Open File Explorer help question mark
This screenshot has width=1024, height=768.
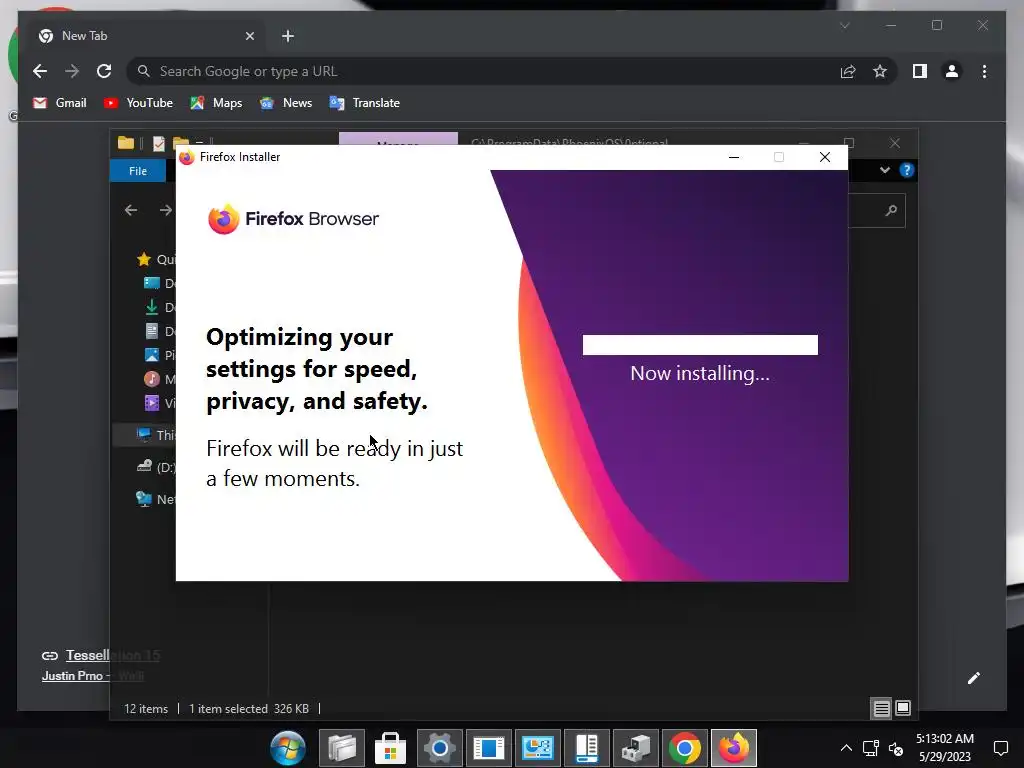click(906, 170)
